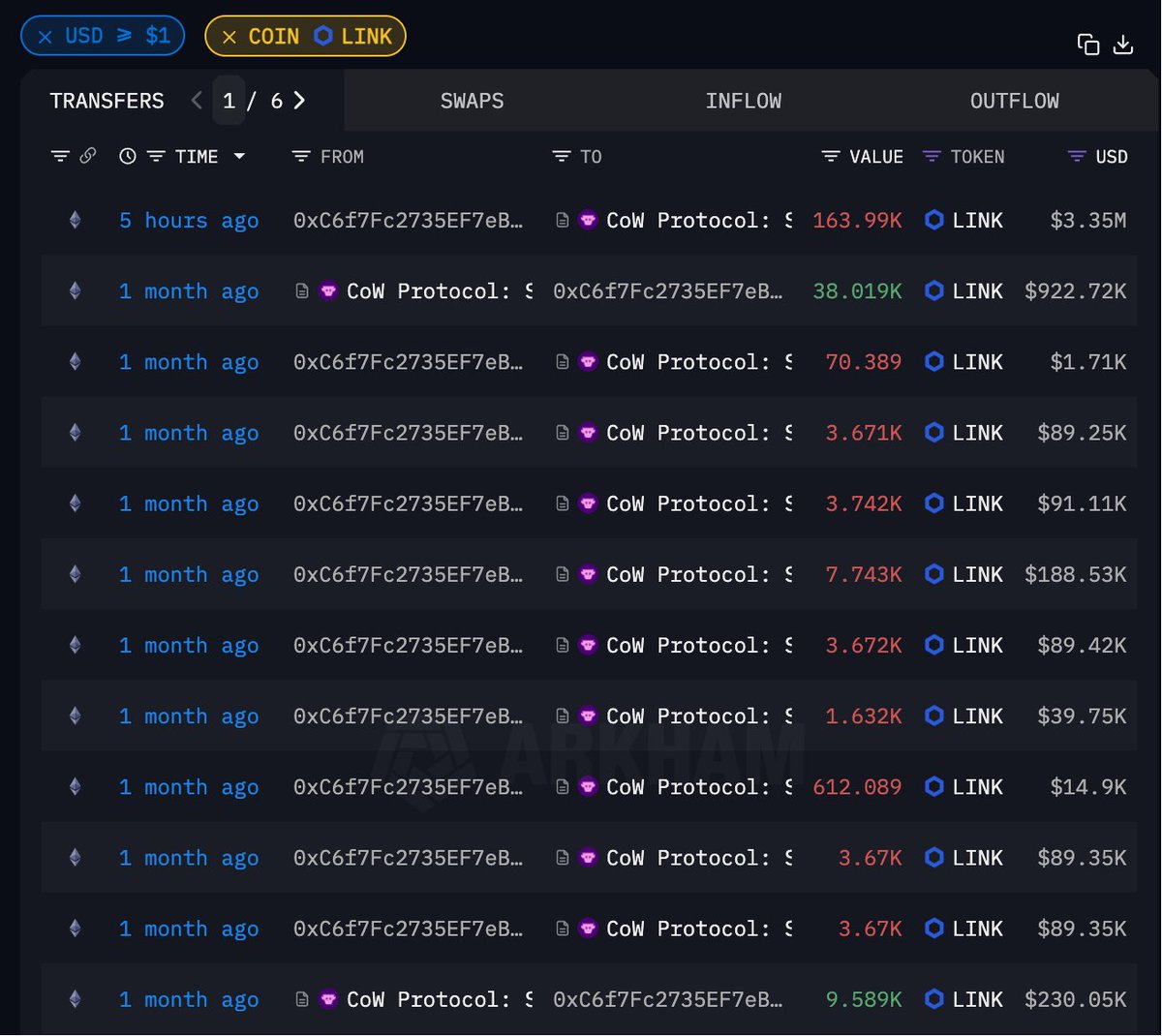Click the 9.589K value cell
Screen dimensions: 1162x1036
[x=863, y=1000]
